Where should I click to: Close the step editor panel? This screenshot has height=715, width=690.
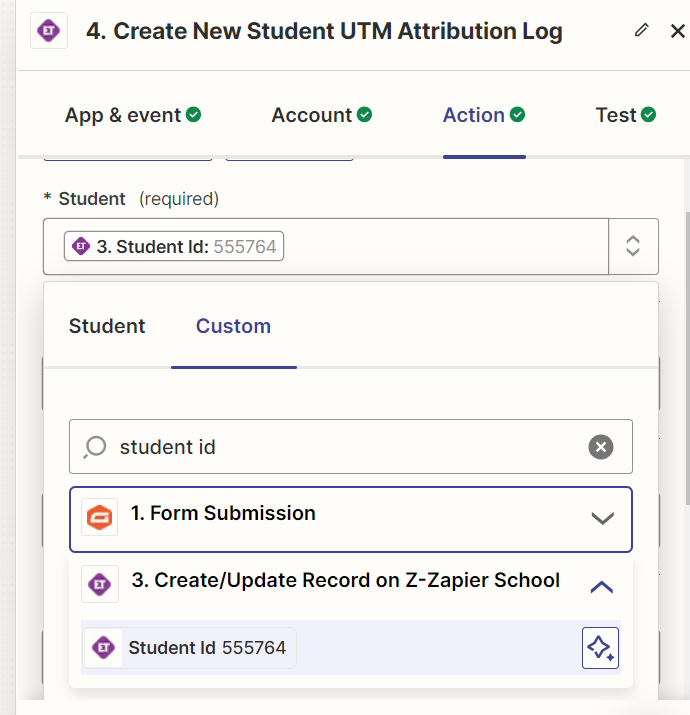pos(678,31)
